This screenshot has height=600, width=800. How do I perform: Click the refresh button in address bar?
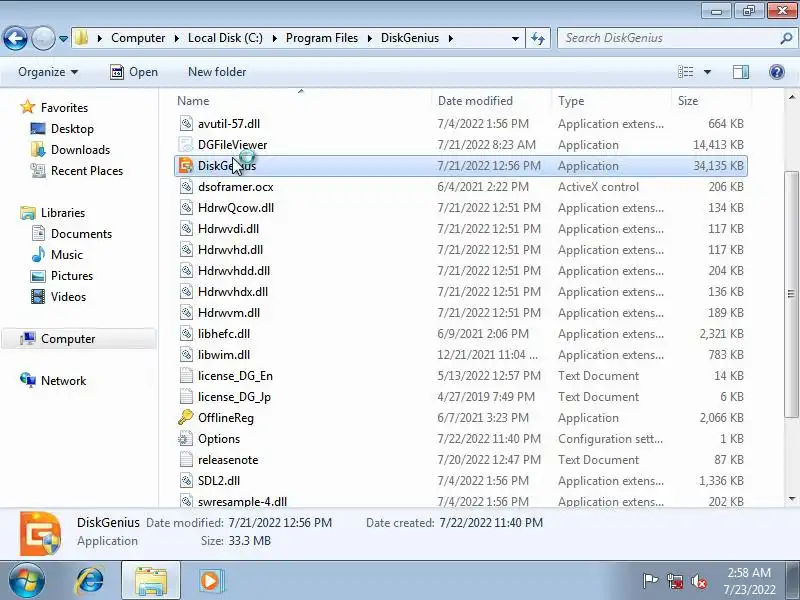point(538,38)
